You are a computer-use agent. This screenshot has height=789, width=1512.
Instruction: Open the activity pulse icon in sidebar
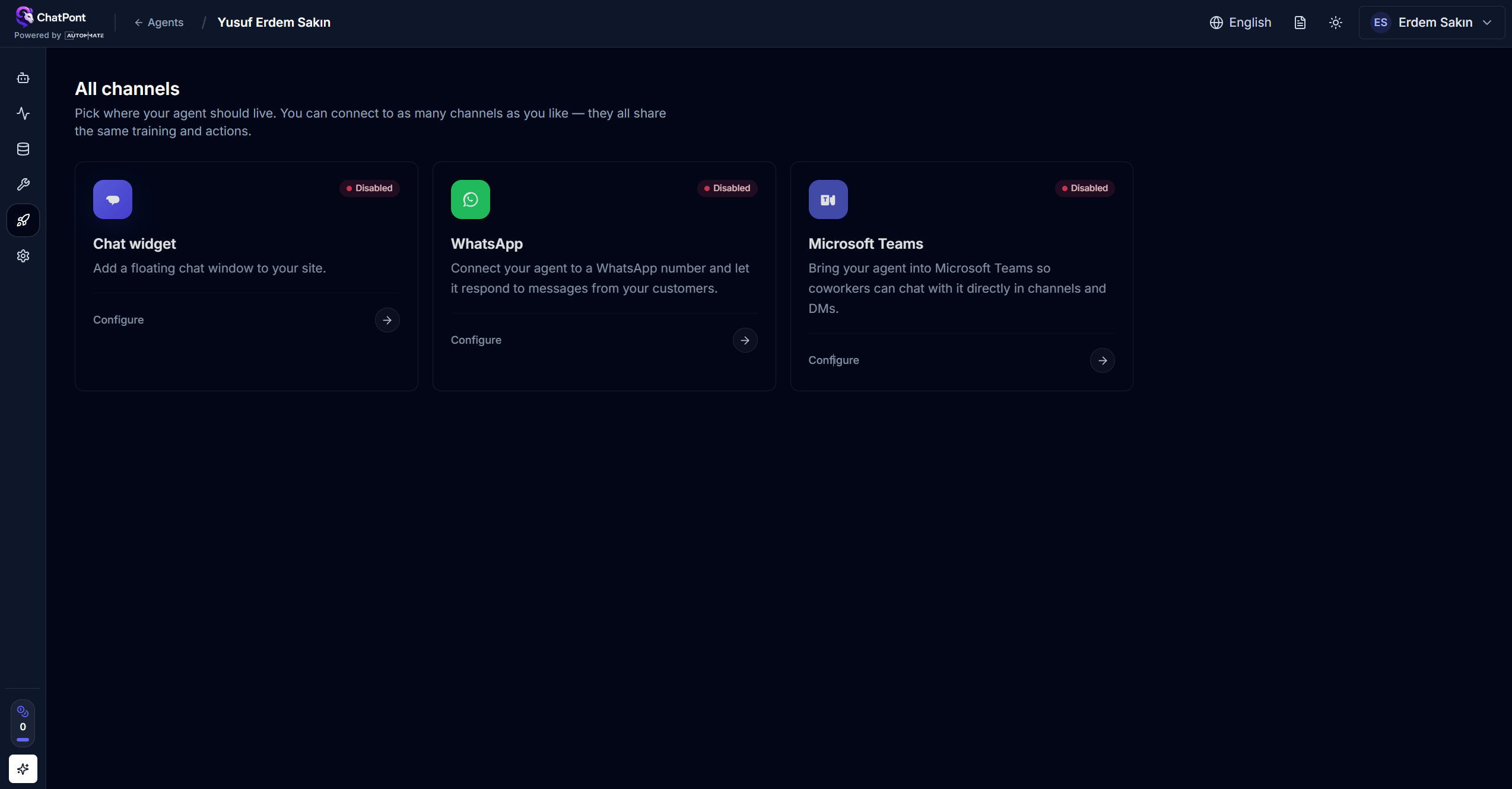pyautogui.click(x=23, y=113)
